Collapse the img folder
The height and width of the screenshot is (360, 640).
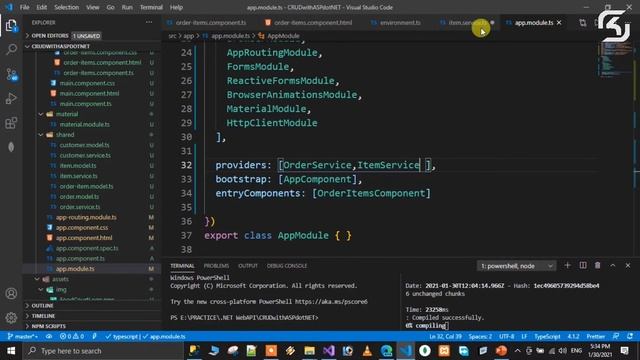click(x=61, y=289)
